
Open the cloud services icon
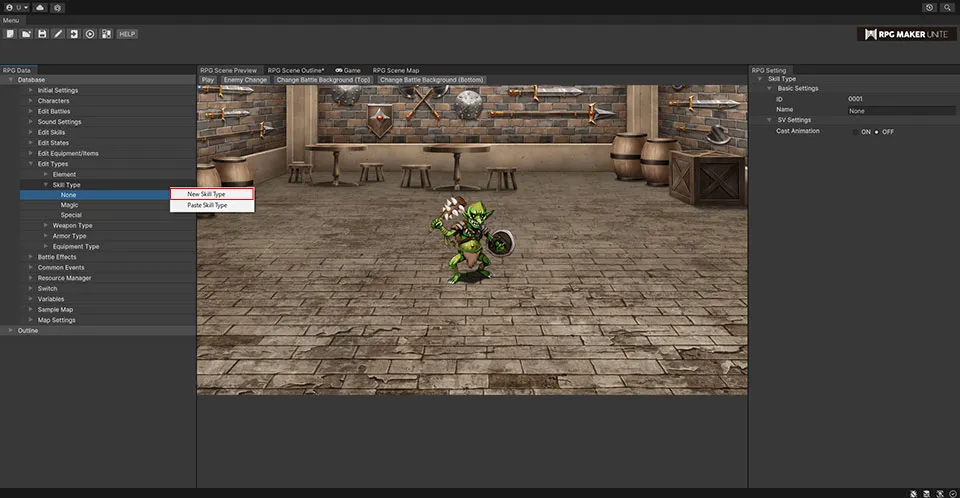39,7
